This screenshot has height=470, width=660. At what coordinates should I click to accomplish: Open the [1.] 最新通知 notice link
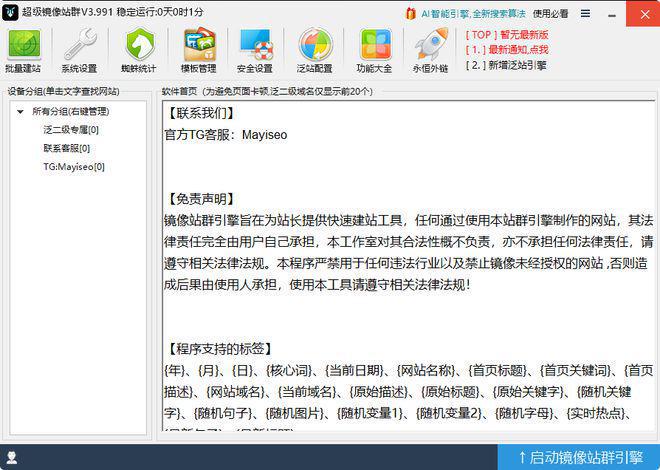pos(506,49)
